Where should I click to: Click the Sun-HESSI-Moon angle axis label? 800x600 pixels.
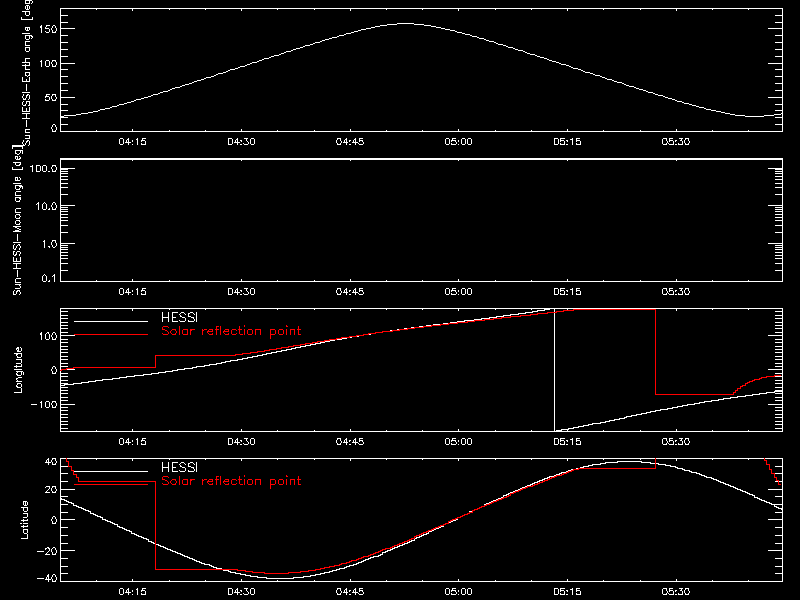point(17,220)
